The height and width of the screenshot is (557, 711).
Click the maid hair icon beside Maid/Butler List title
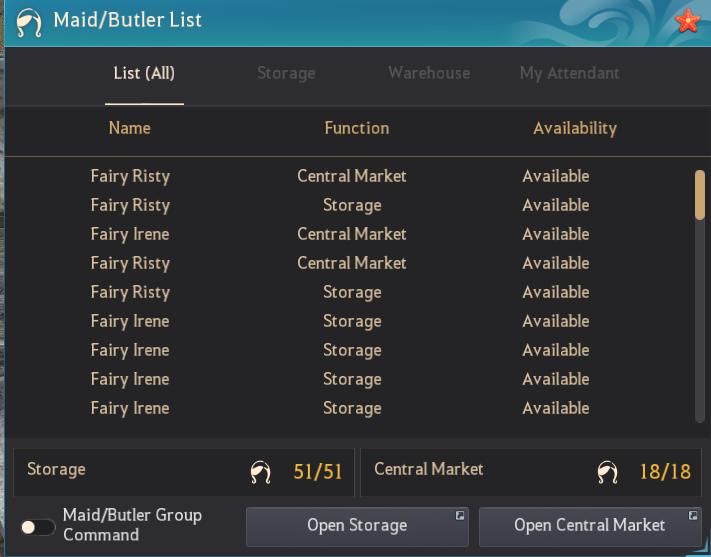(29, 22)
